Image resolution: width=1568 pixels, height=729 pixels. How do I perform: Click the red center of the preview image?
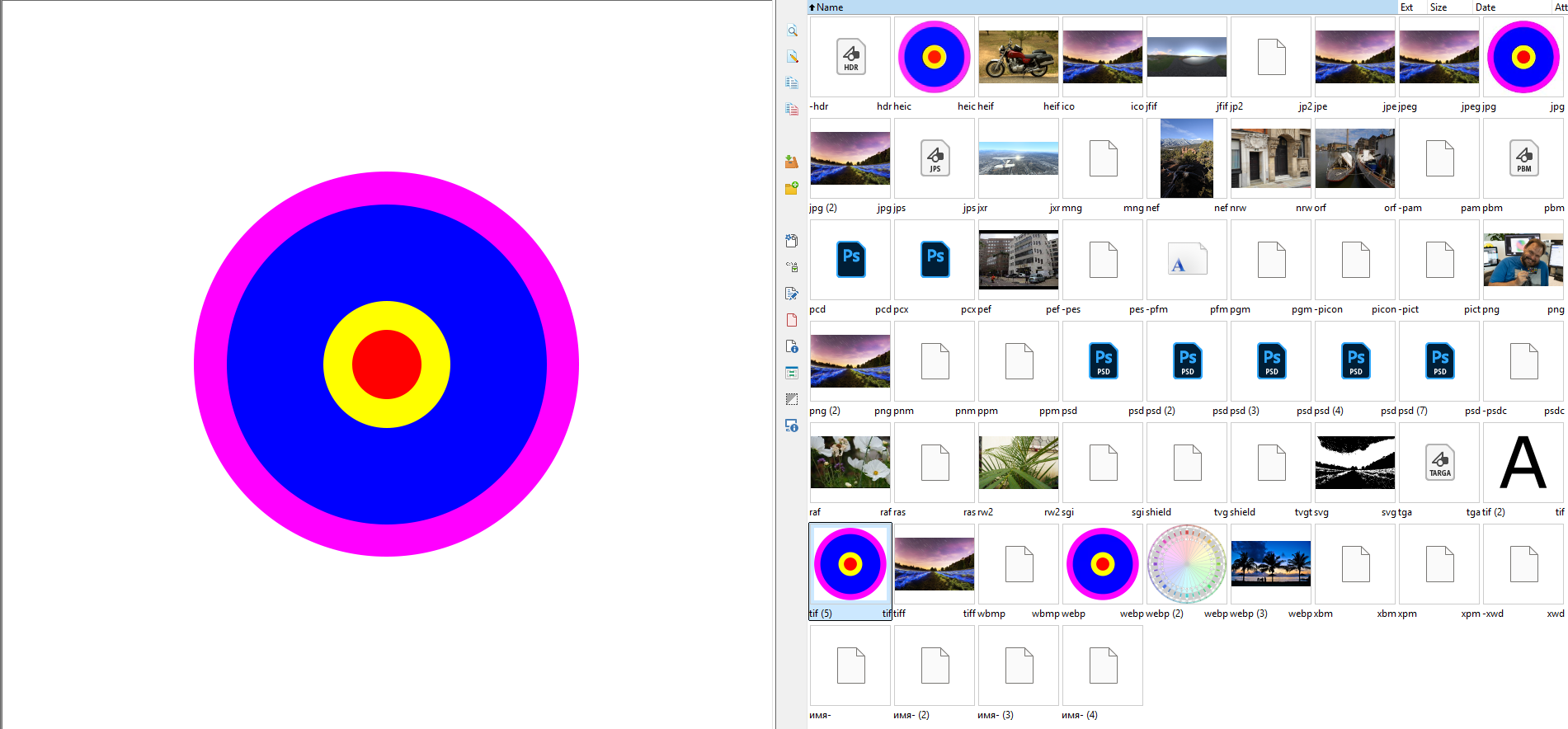[x=387, y=364]
